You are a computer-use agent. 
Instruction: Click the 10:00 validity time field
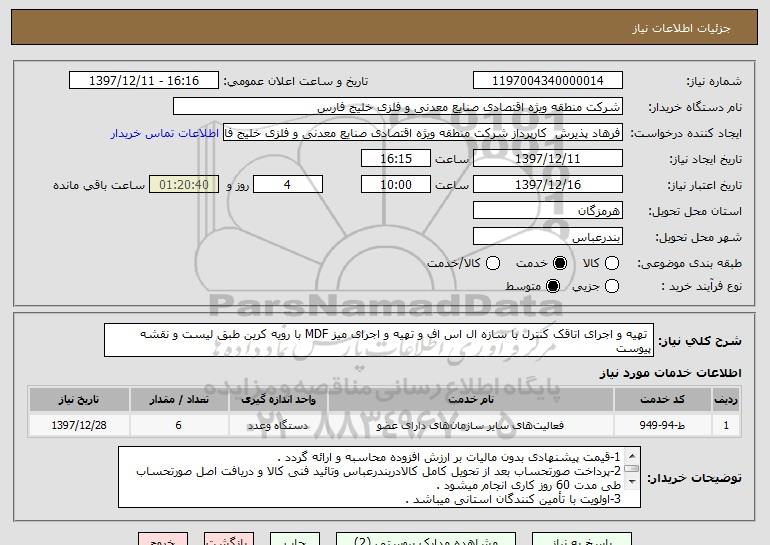(396, 185)
